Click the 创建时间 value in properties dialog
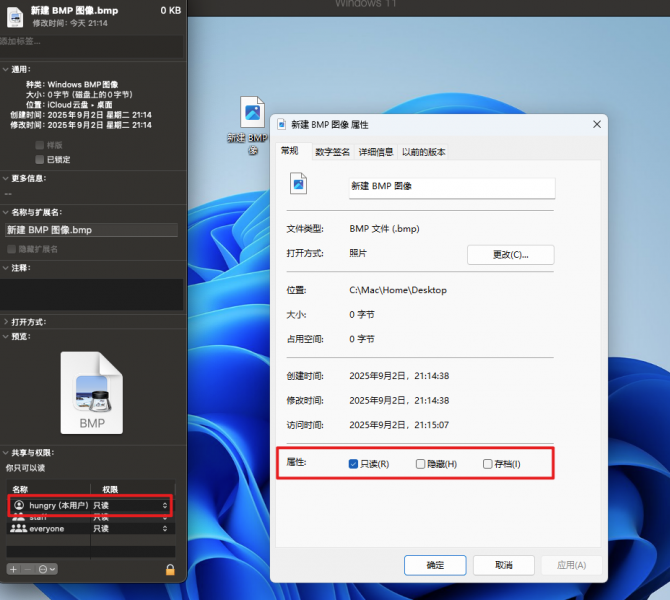The width and height of the screenshot is (670, 600). (x=399, y=376)
